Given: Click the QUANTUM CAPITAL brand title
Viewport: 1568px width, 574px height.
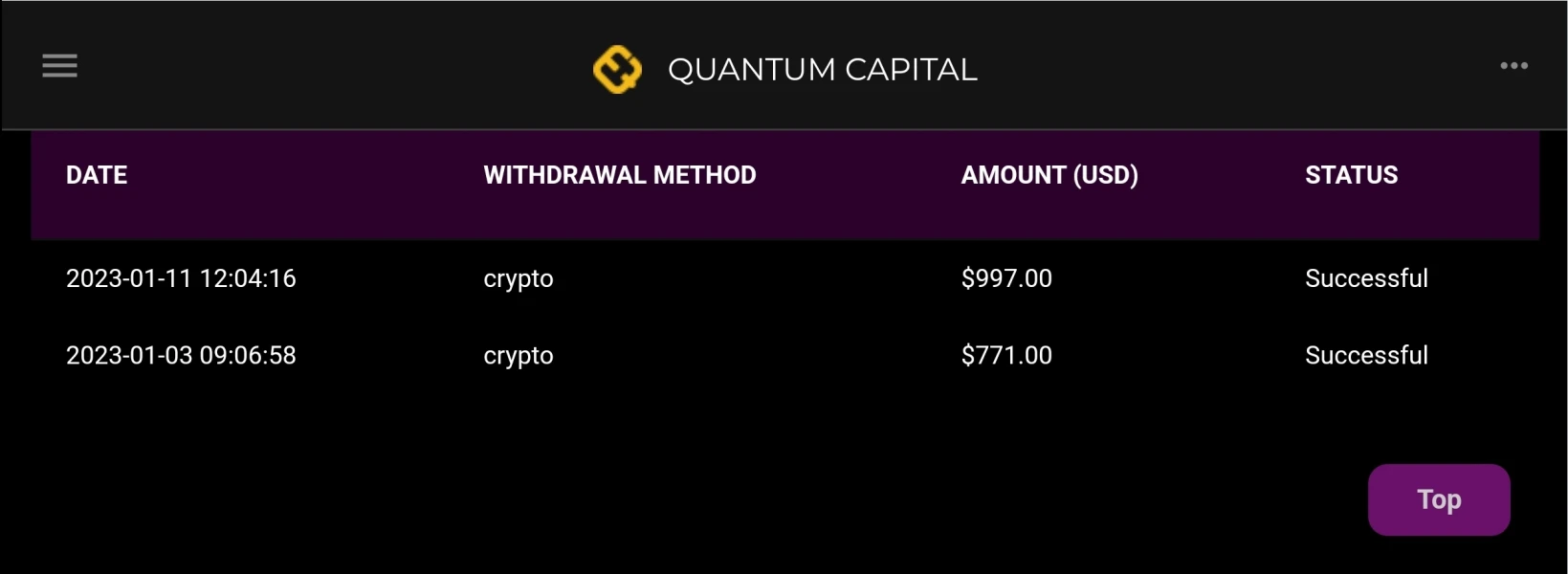Looking at the screenshot, I should click(822, 70).
